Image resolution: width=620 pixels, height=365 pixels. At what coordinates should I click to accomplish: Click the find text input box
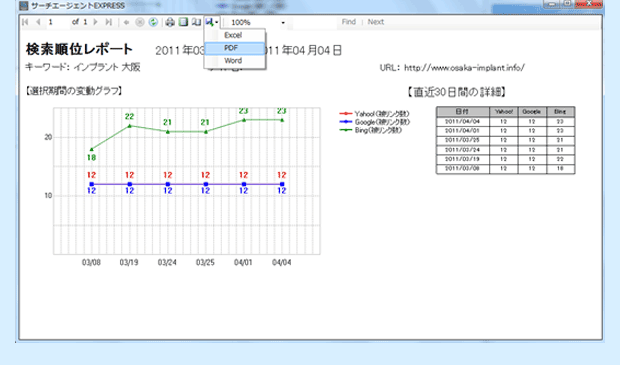tap(314, 23)
